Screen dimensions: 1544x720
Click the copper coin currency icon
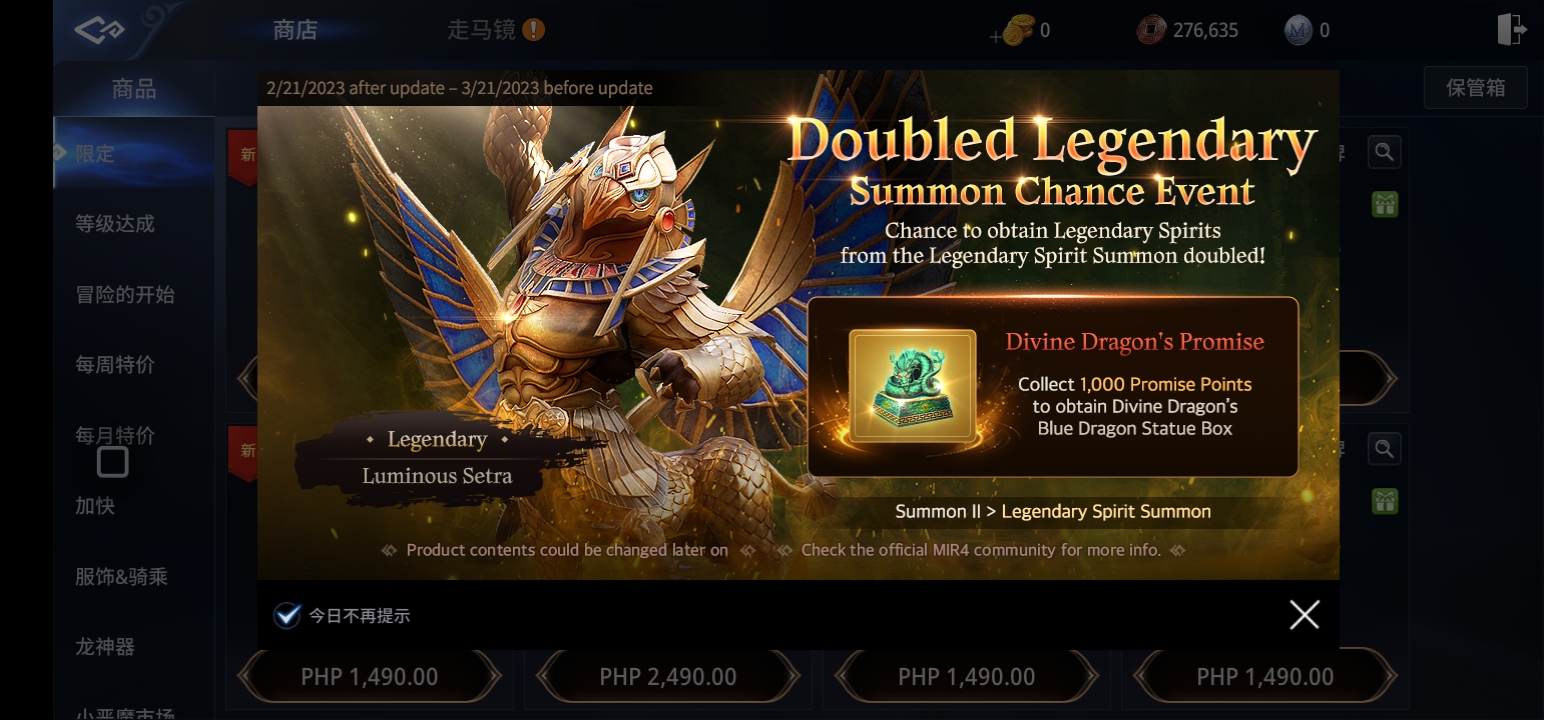pyautogui.click(x=1152, y=30)
